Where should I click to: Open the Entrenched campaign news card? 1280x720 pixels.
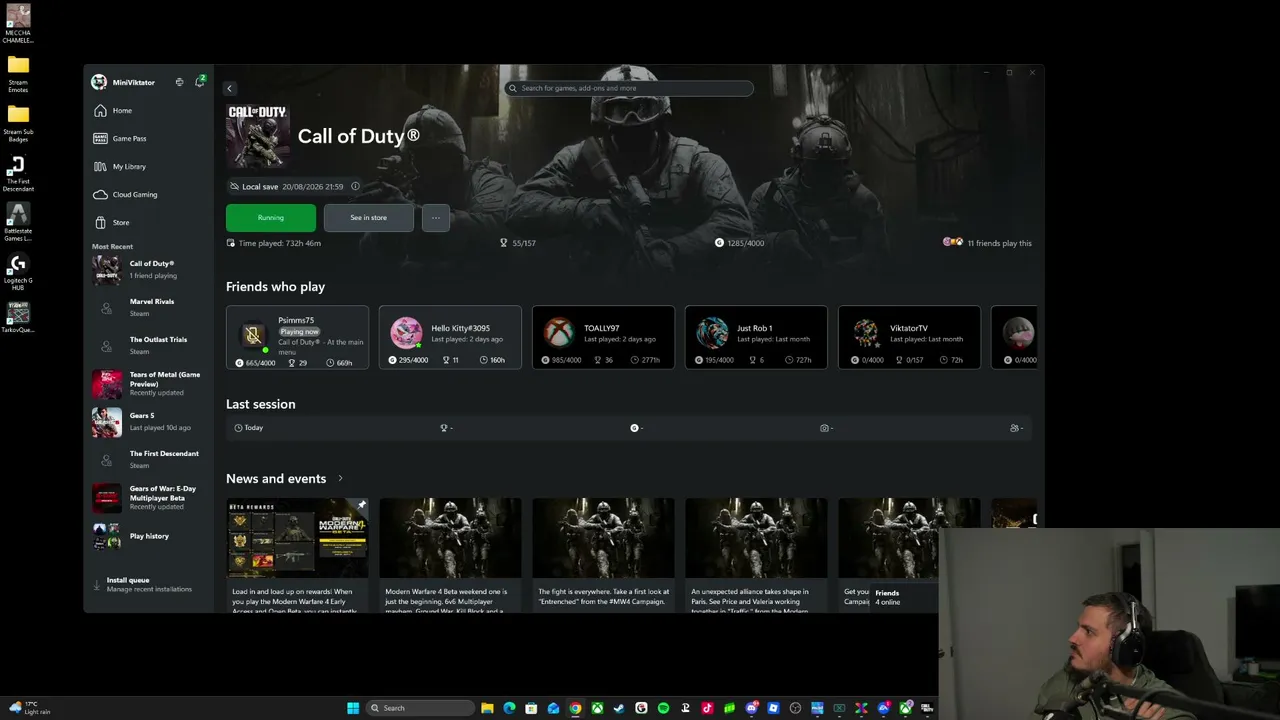coord(603,553)
